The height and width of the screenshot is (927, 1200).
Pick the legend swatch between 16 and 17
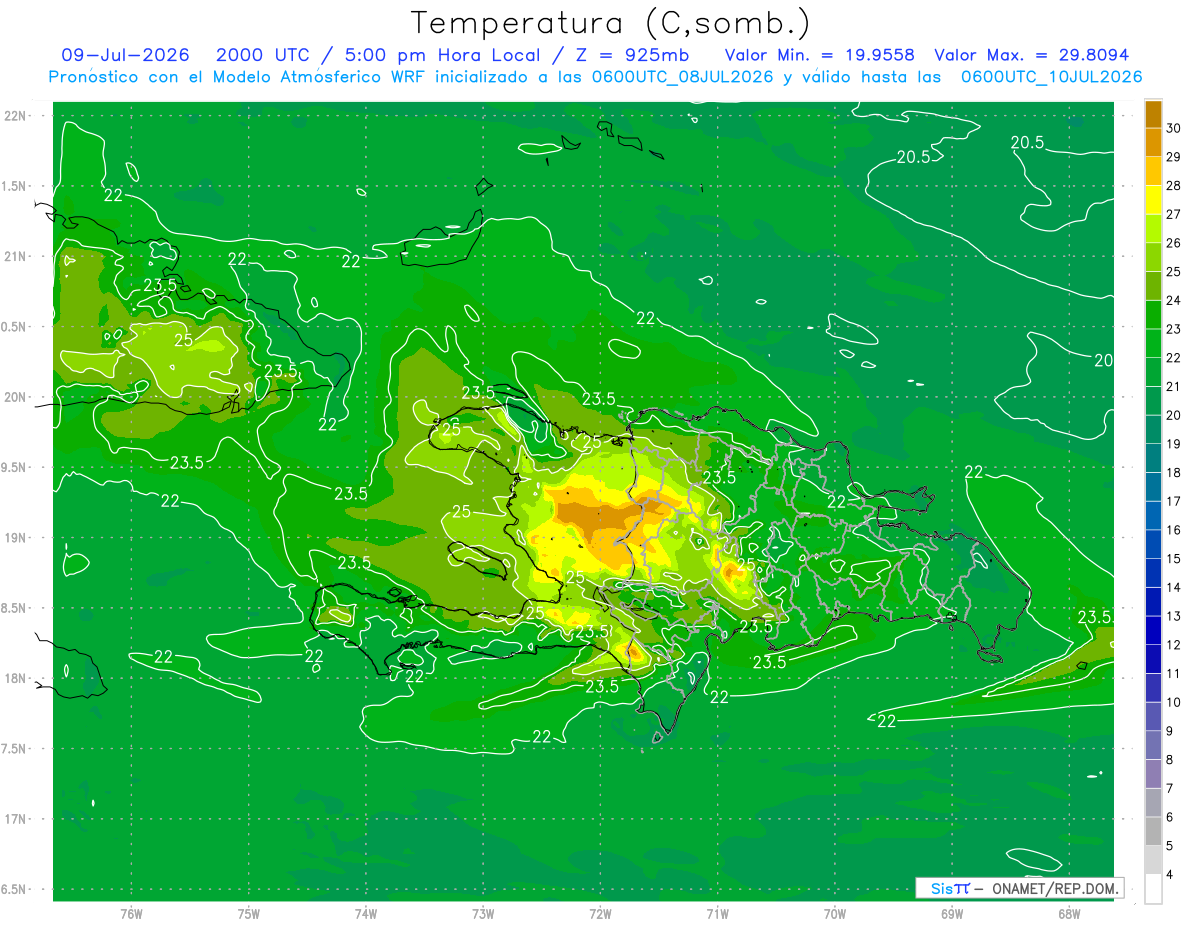pos(1153,516)
